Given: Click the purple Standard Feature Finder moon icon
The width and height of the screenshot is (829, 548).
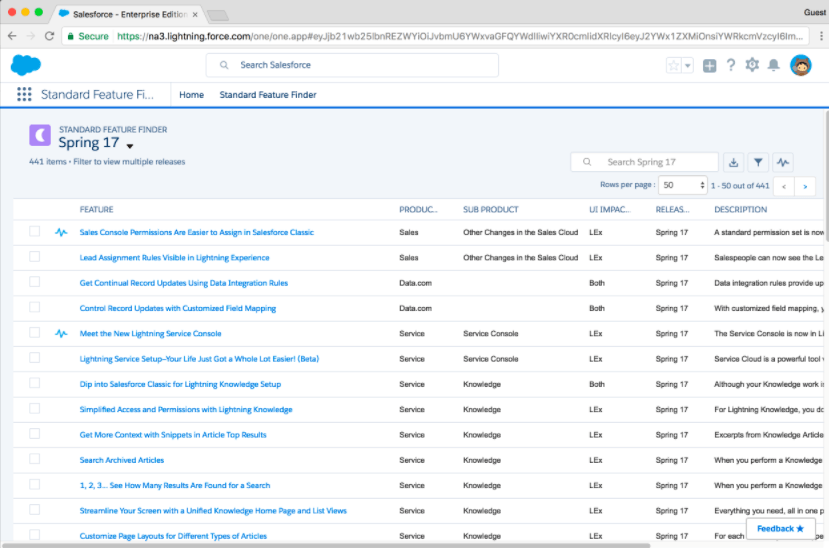Looking at the screenshot, I should [x=40, y=135].
